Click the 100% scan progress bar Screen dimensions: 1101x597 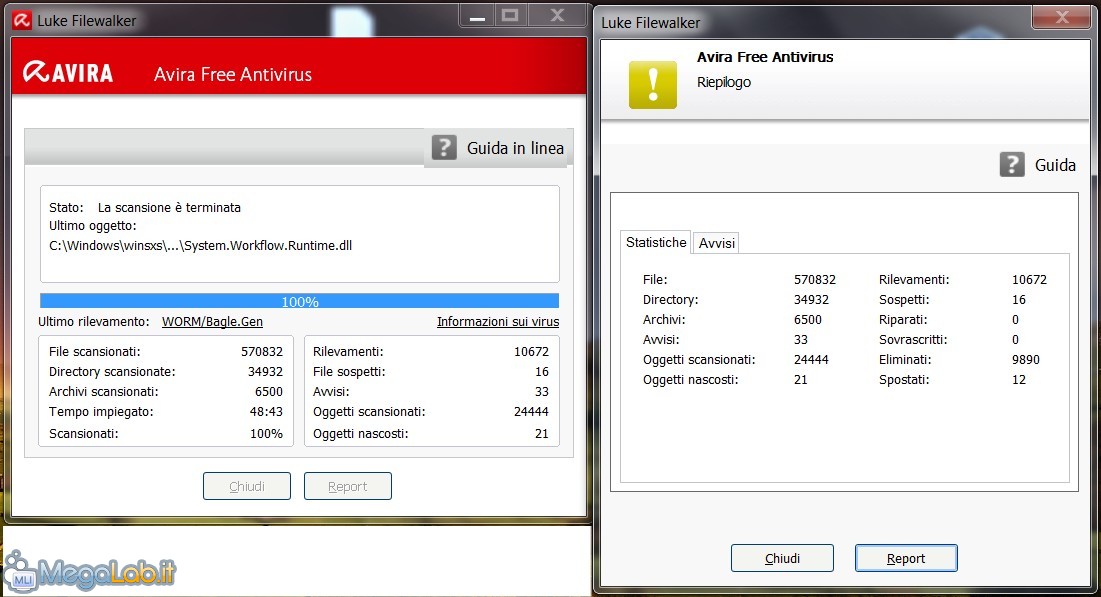[x=300, y=301]
